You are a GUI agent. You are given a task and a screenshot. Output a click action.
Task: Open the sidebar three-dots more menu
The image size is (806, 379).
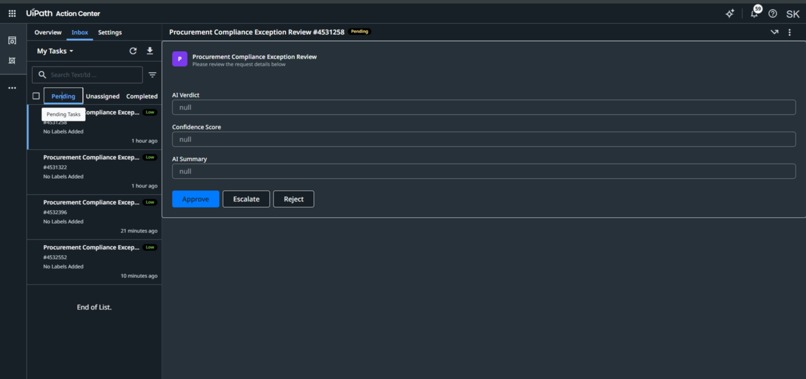tap(12, 88)
